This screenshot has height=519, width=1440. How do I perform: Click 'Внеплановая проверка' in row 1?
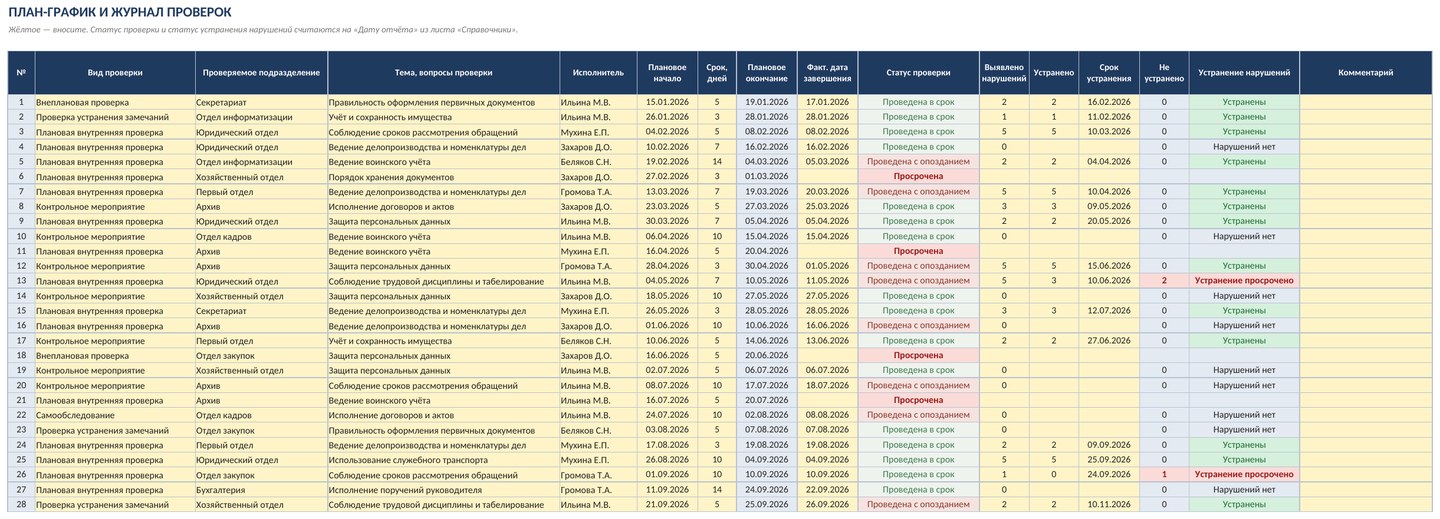[114, 102]
